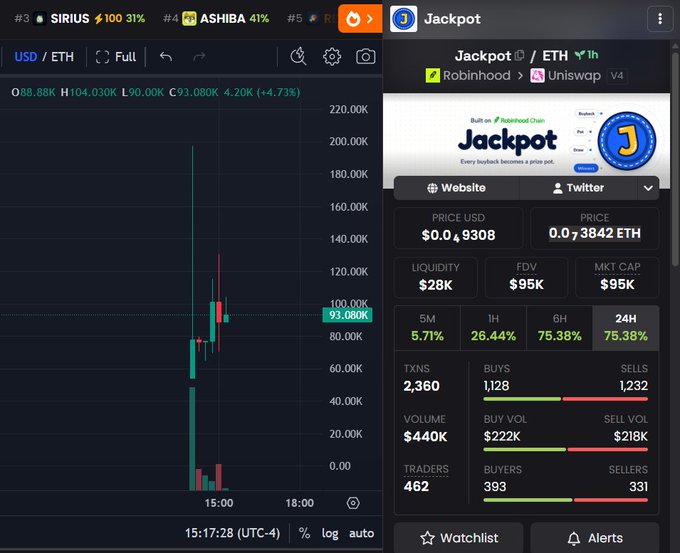Add Jackpot to Watchlist
The height and width of the screenshot is (553, 680).
458,538
